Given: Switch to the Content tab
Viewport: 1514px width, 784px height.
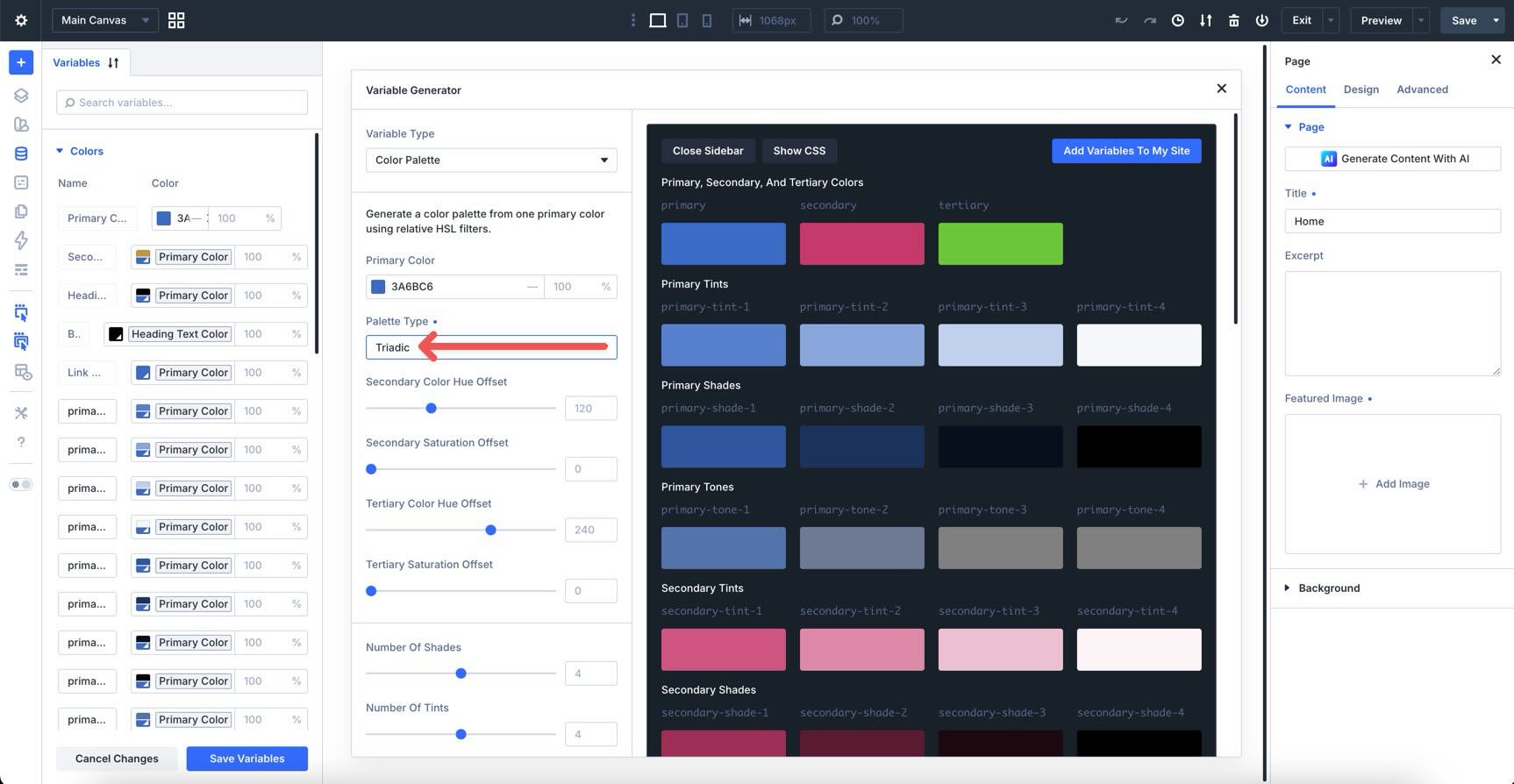Looking at the screenshot, I should 1305,89.
